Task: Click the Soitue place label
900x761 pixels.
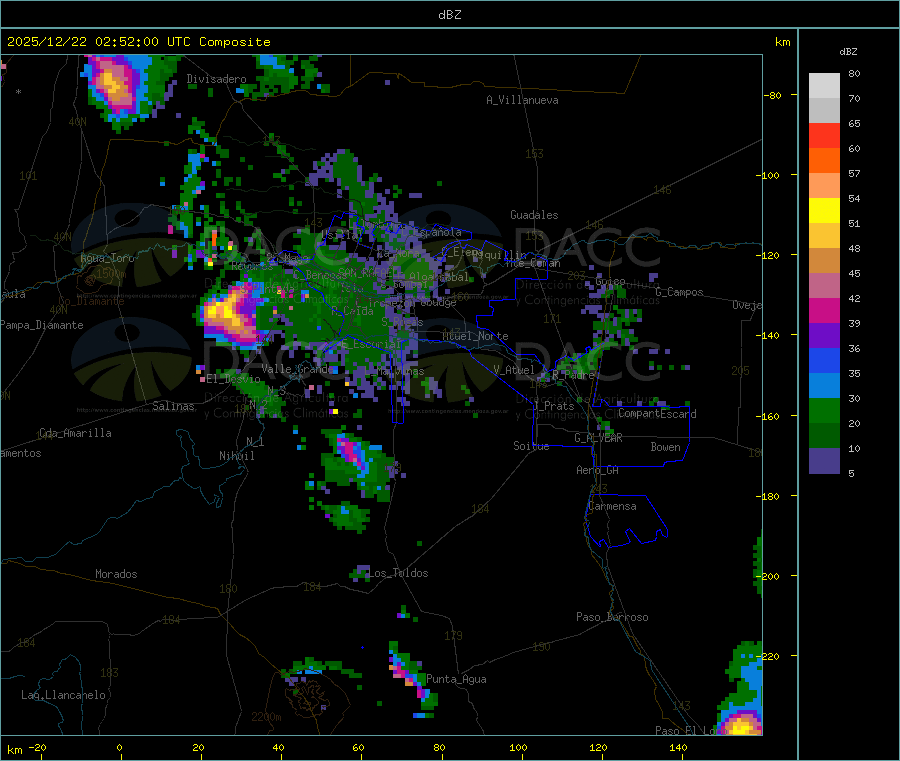Action: click(x=531, y=446)
